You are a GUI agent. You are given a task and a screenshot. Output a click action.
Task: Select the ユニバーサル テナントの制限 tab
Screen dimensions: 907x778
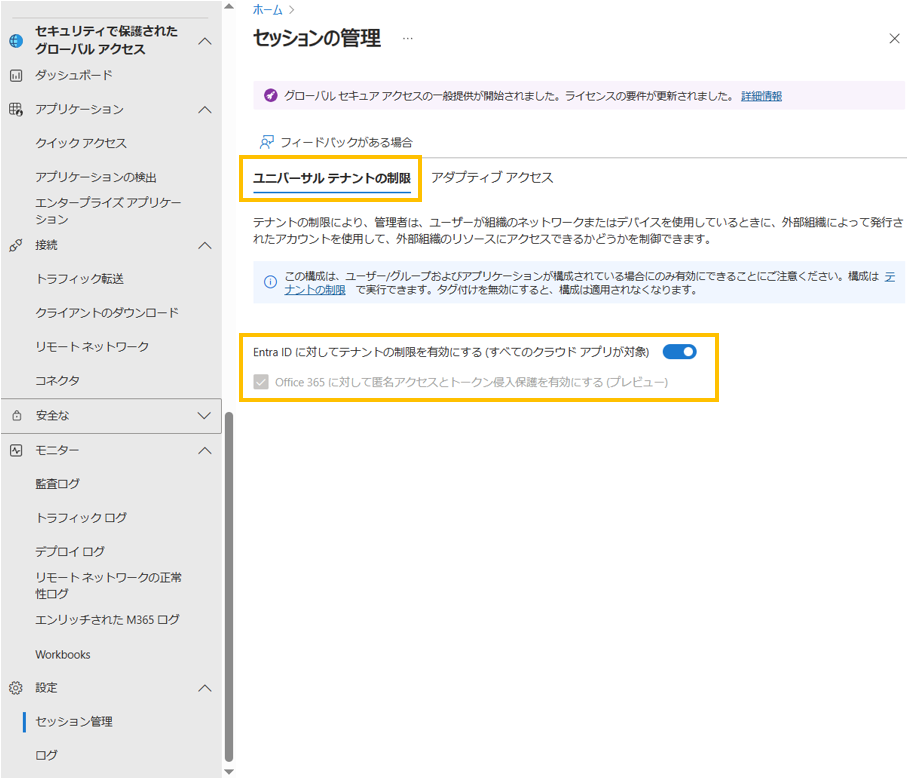332,178
